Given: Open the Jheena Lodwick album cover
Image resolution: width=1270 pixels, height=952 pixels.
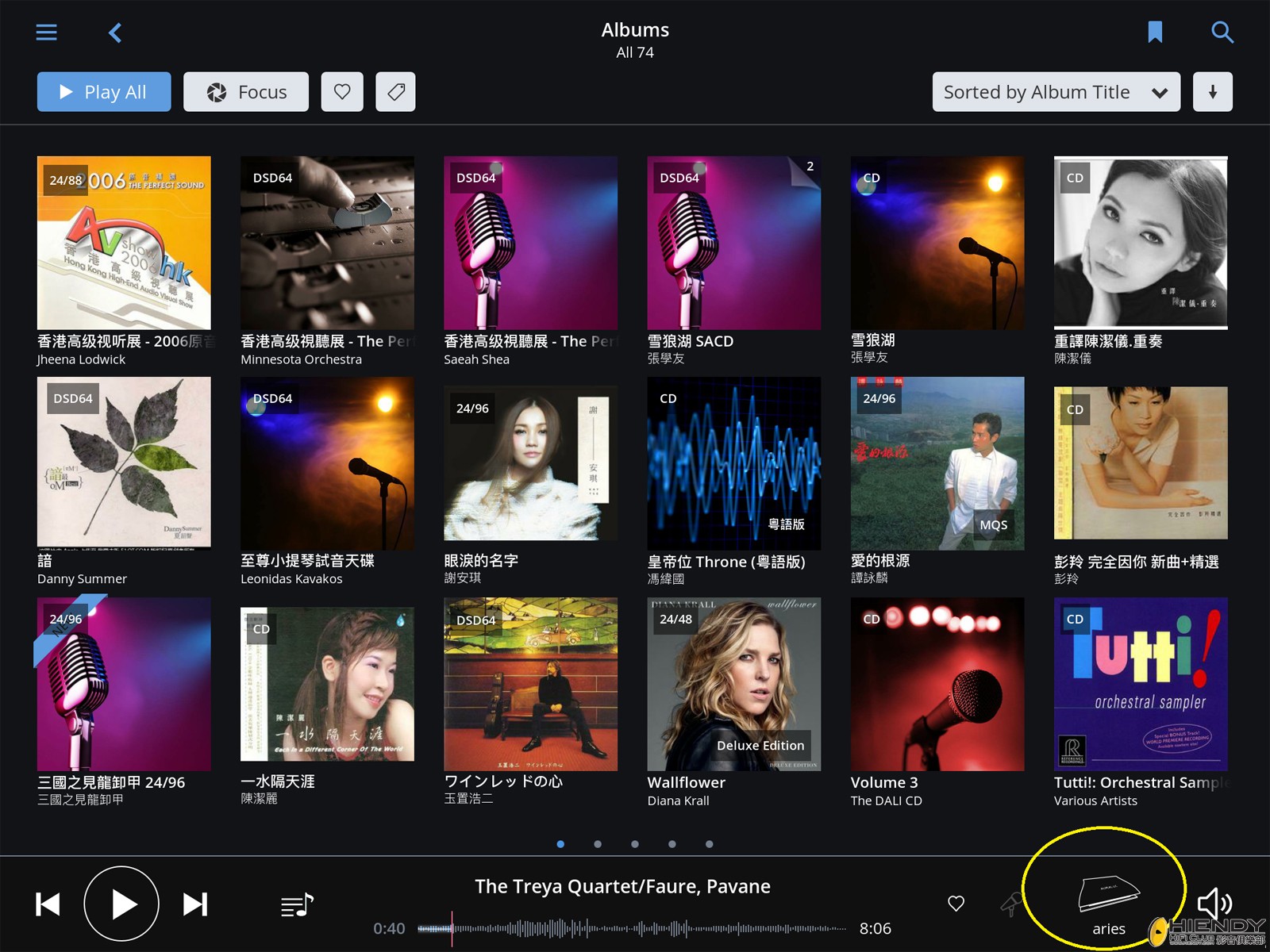Looking at the screenshot, I should click(x=124, y=243).
